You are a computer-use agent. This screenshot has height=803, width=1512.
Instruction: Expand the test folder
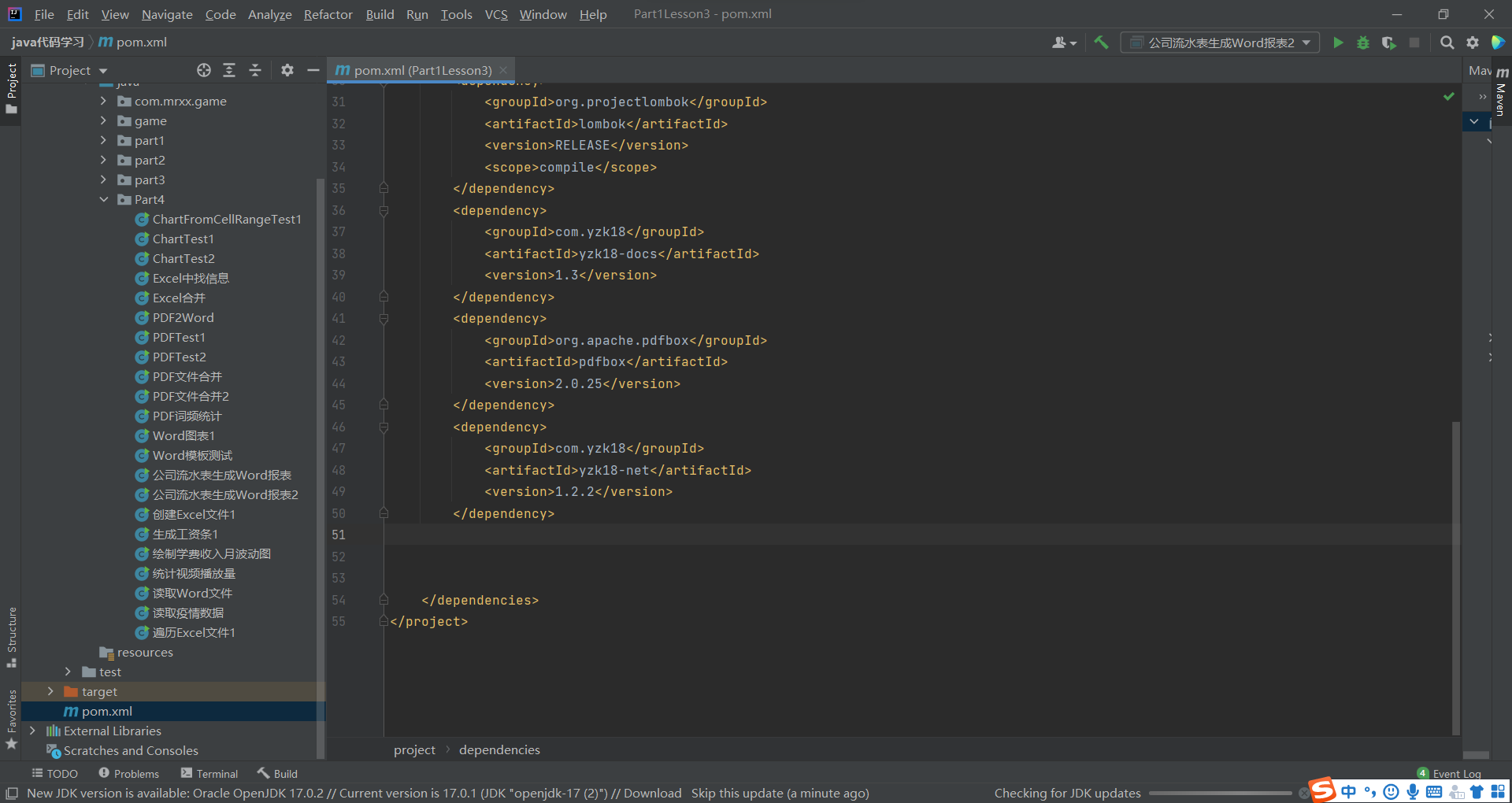(68, 672)
